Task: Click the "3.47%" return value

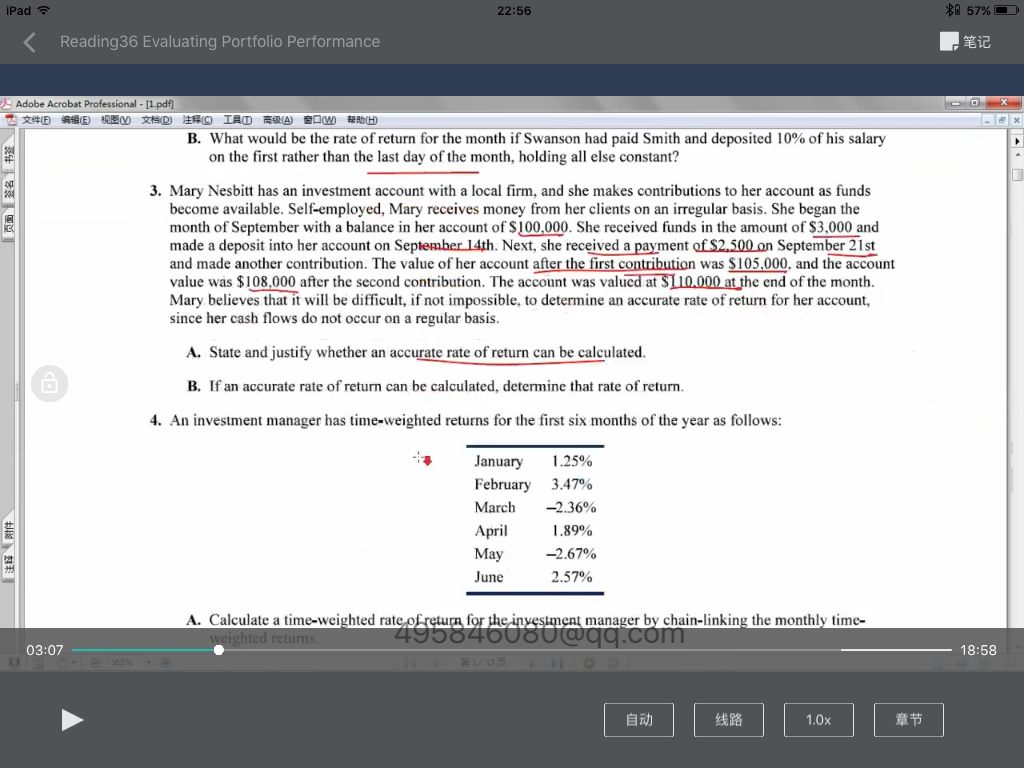Action: [x=571, y=484]
